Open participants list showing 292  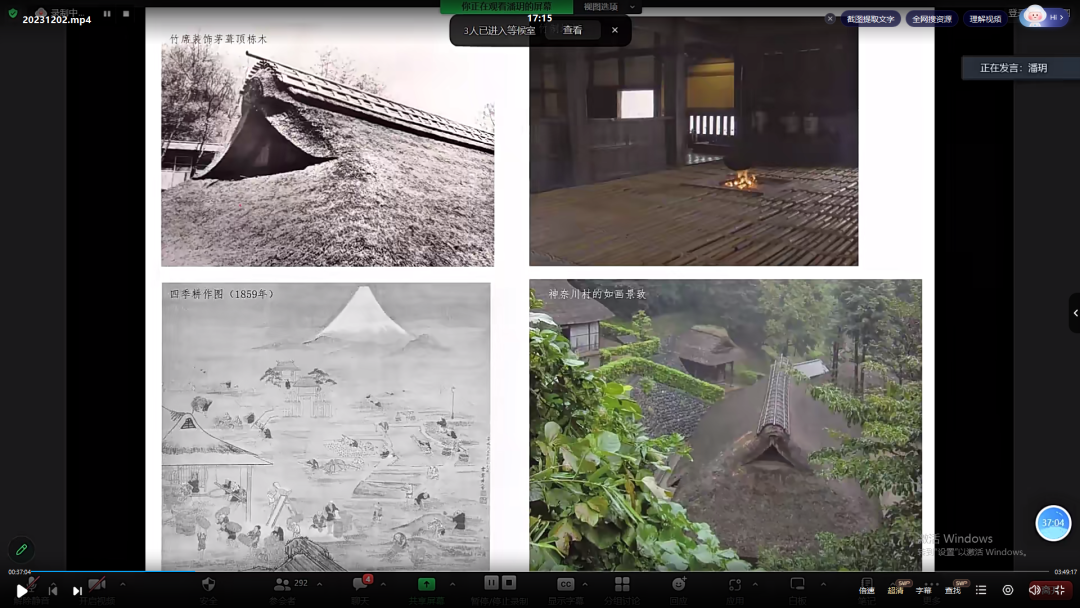[284, 584]
